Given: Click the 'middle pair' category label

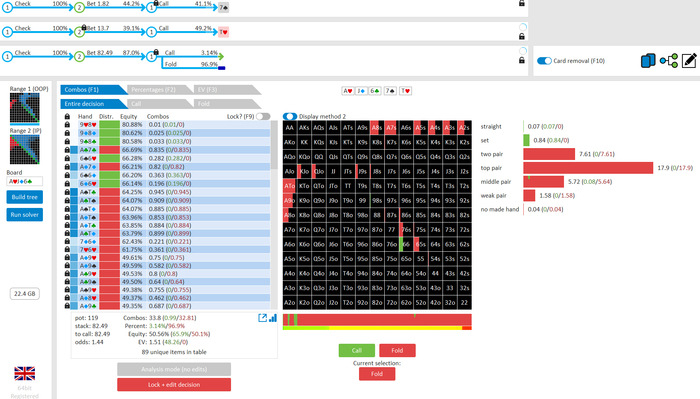Looking at the screenshot, I should [496, 182].
